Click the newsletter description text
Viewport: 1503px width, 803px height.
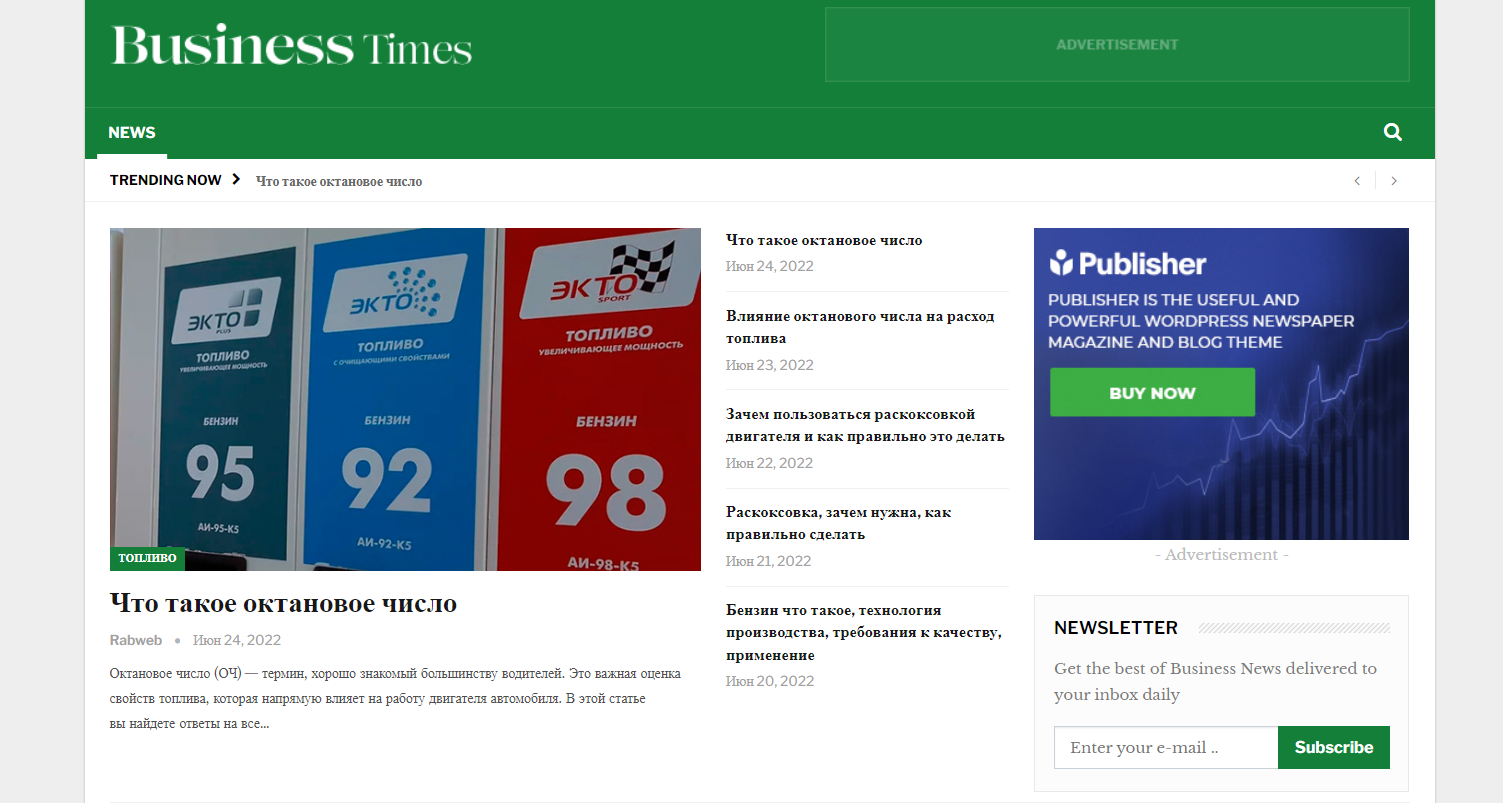click(x=1215, y=681)
